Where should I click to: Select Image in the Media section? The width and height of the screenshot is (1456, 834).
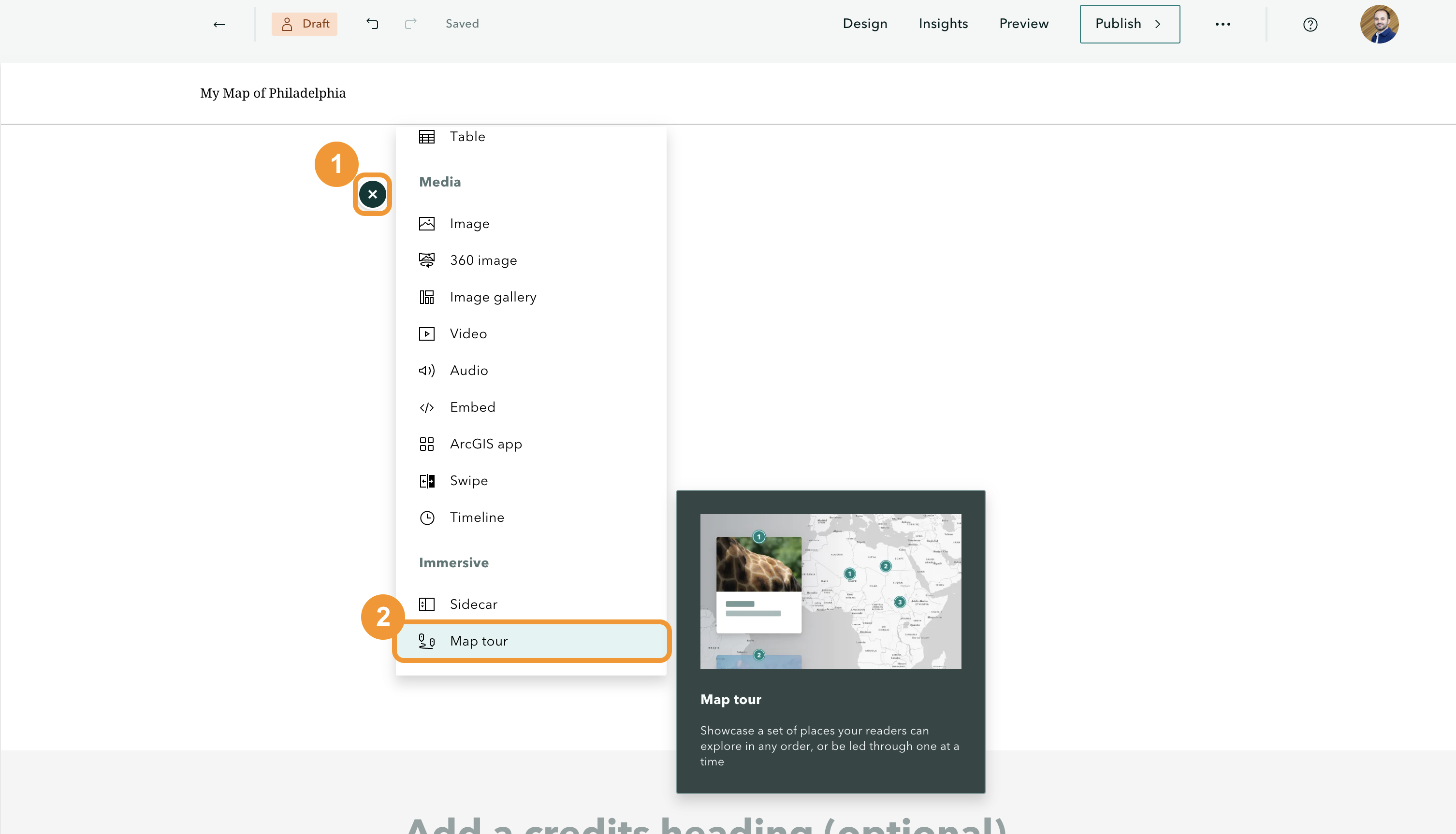point(531,223)
